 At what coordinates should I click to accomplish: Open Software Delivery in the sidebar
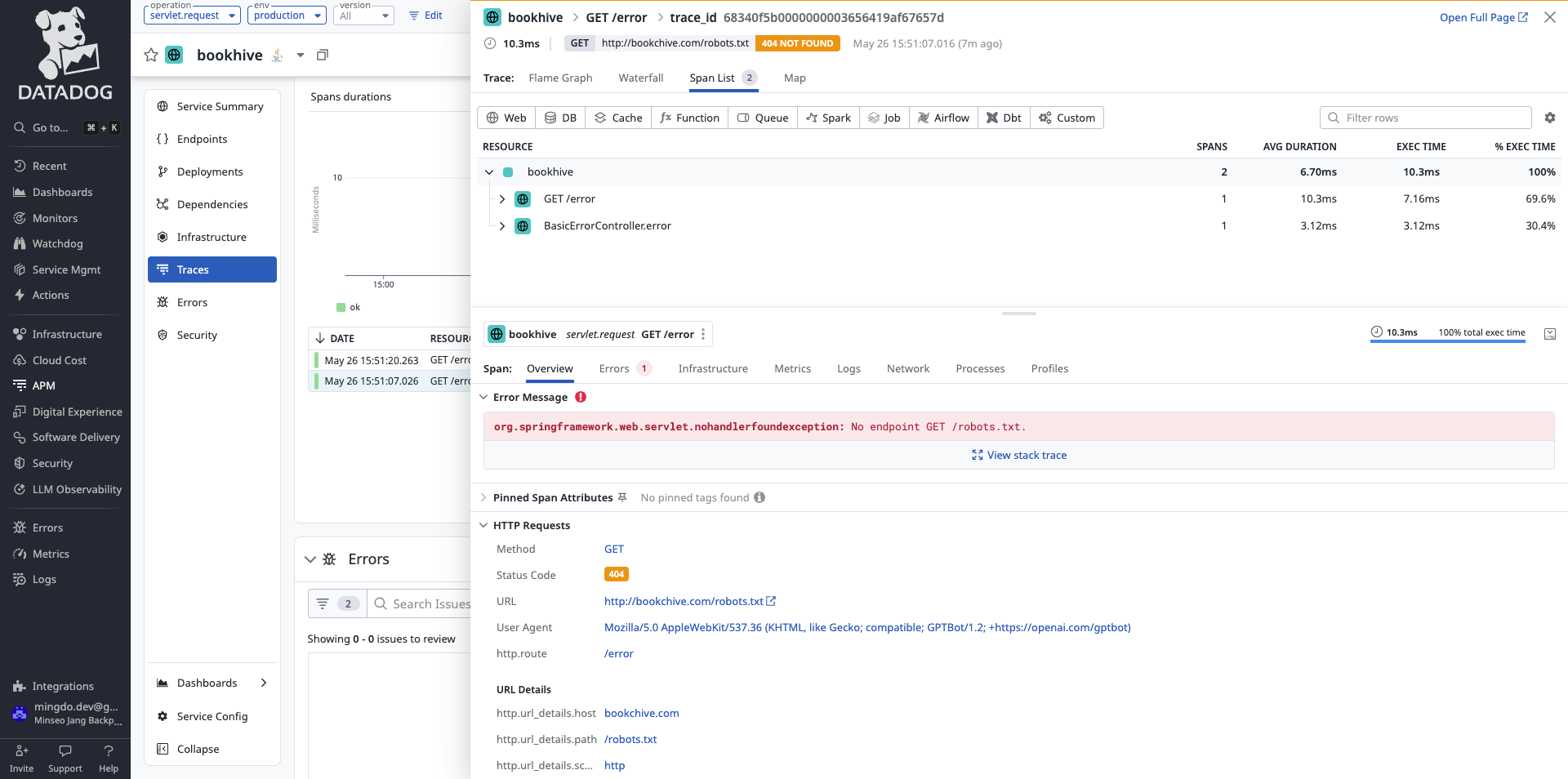(76, 437)
